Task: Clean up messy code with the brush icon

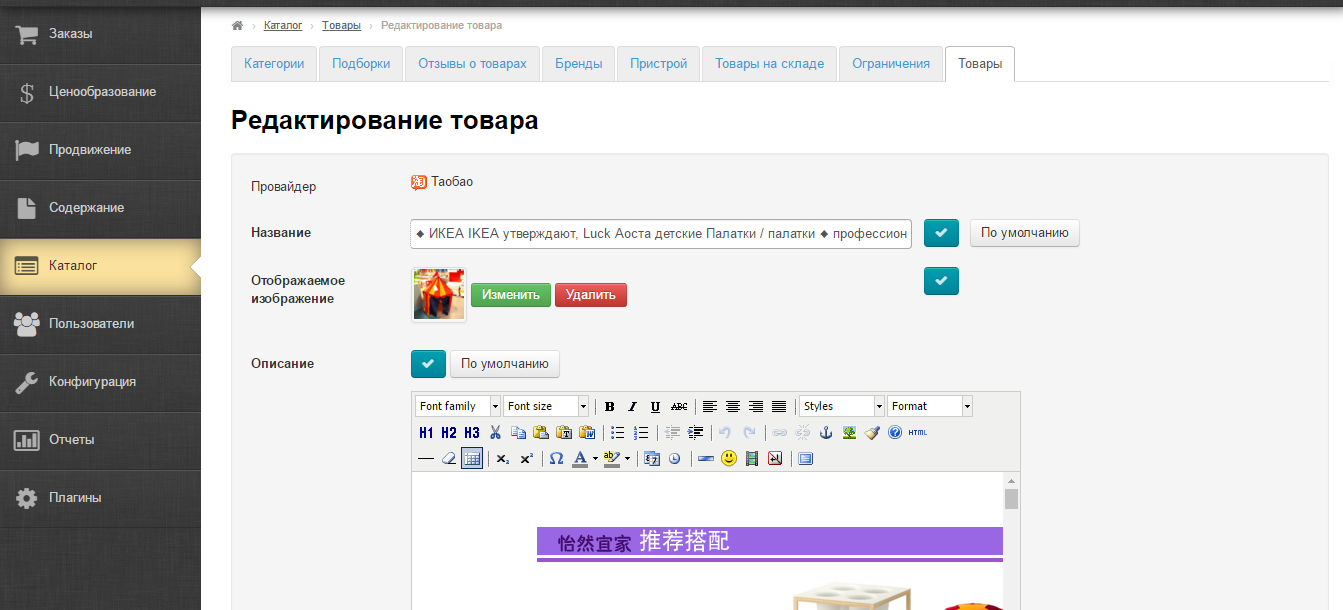Action: point(872,433)
